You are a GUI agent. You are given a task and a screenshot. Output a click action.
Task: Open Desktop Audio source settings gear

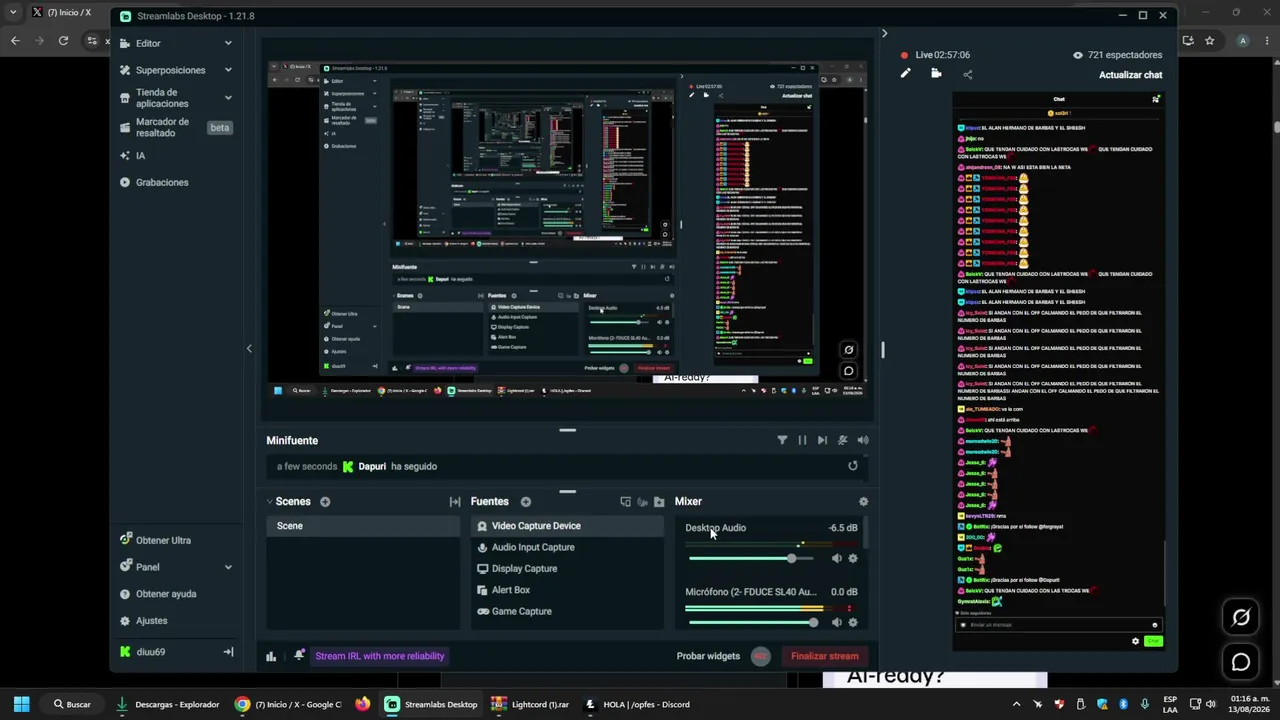tap(853, 558)
